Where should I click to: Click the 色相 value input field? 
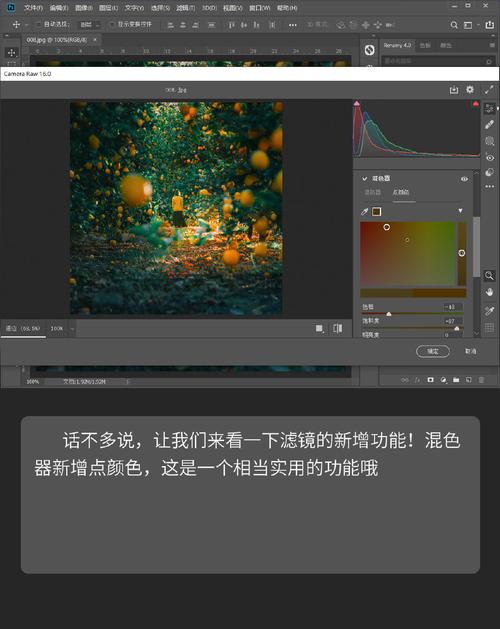[x=453, y=307]
